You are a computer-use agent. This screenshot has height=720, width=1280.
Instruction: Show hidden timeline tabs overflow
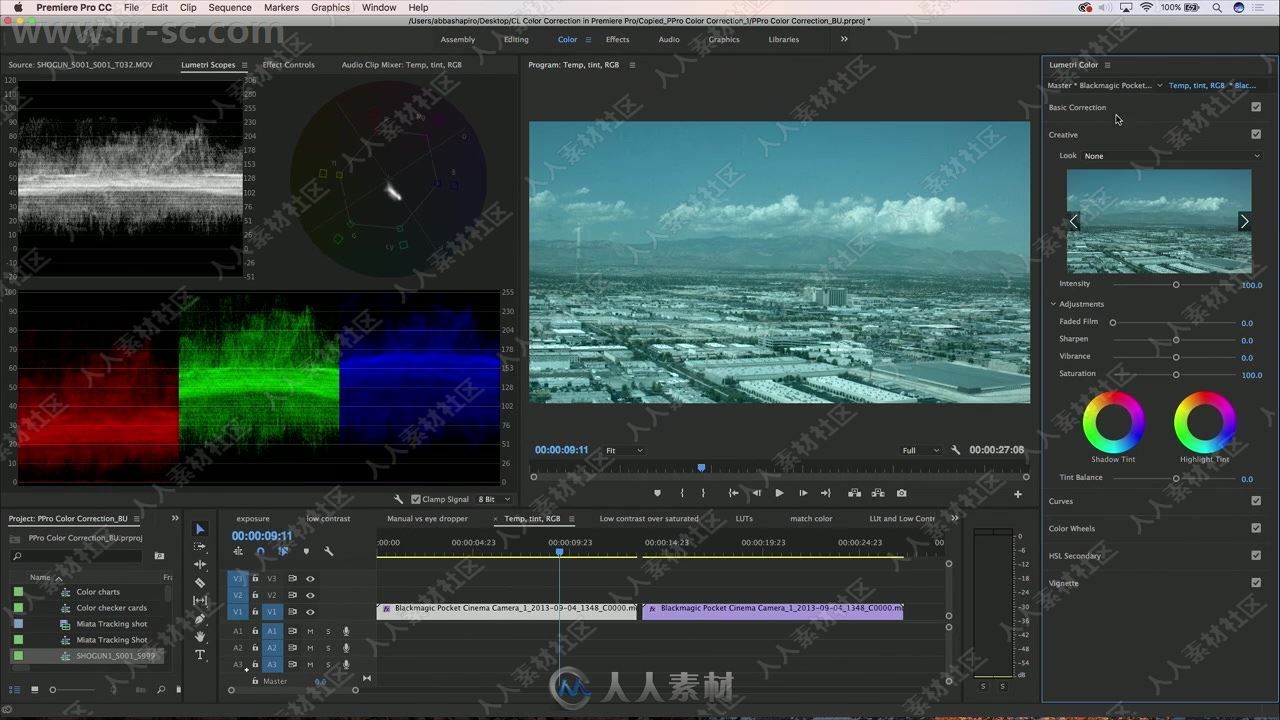954,518
